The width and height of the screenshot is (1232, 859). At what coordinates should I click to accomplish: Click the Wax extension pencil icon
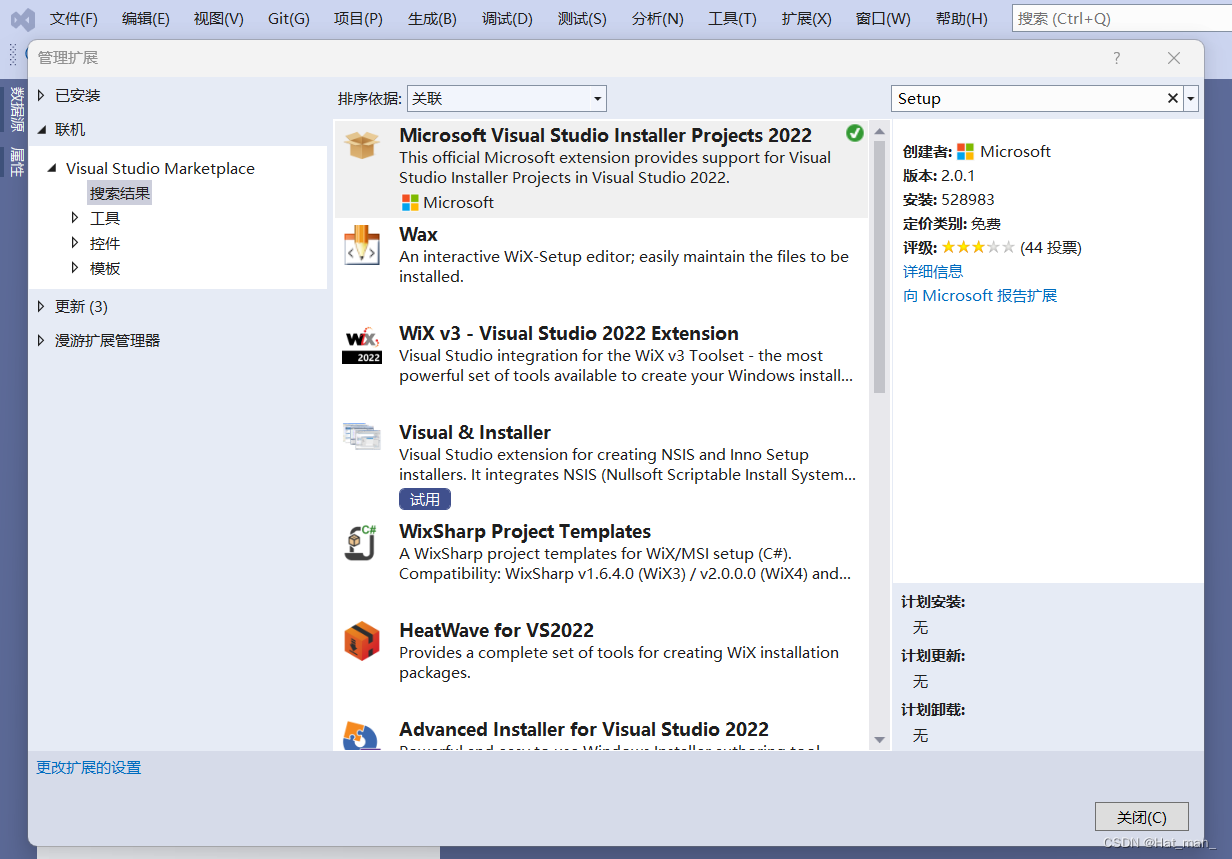(362, 245)
